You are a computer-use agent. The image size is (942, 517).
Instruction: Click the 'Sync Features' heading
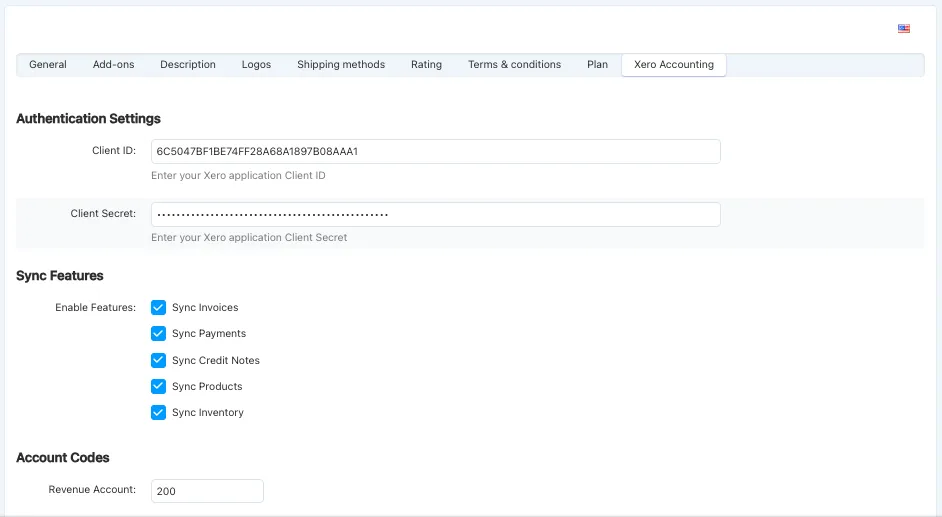tap(59, 276)
